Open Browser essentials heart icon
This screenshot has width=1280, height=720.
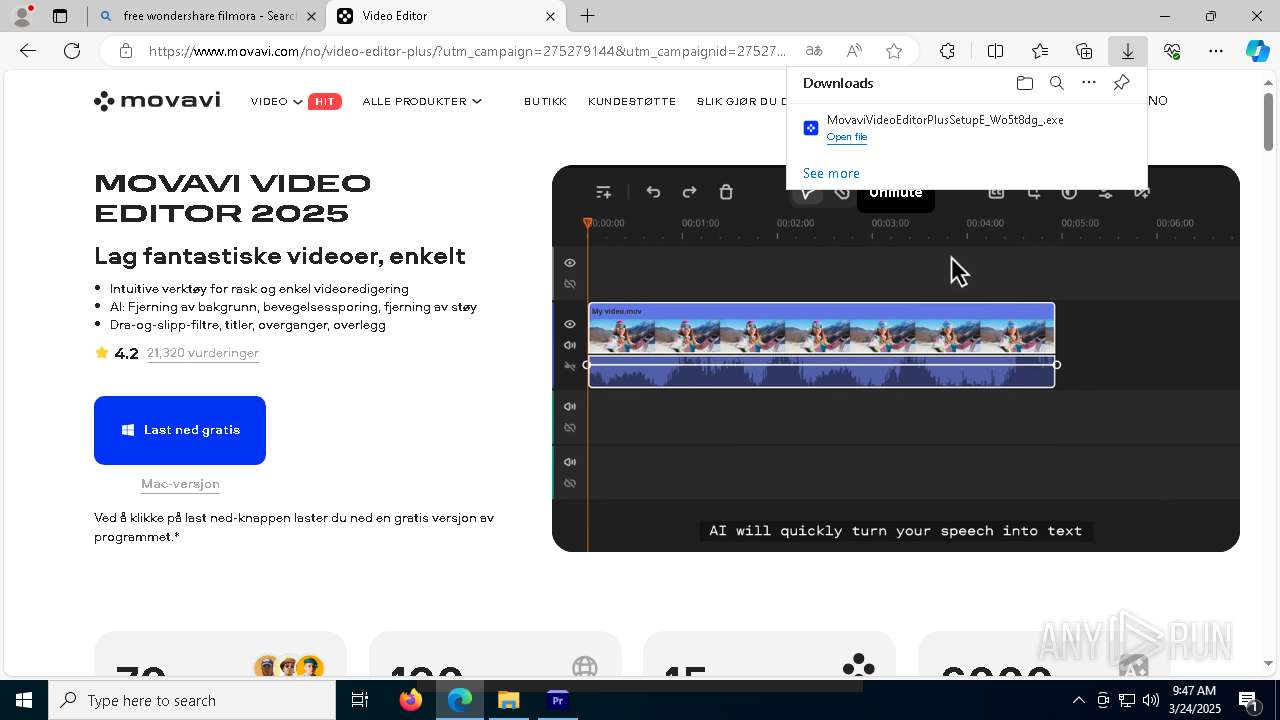pyautogui.click(x=1172, y=51)
